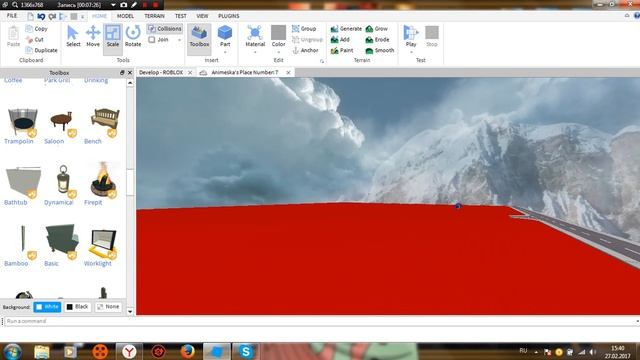The height and width of the screenshot is (360, 640).
Task: Close Animeska's Place tab
Action: 288,72
